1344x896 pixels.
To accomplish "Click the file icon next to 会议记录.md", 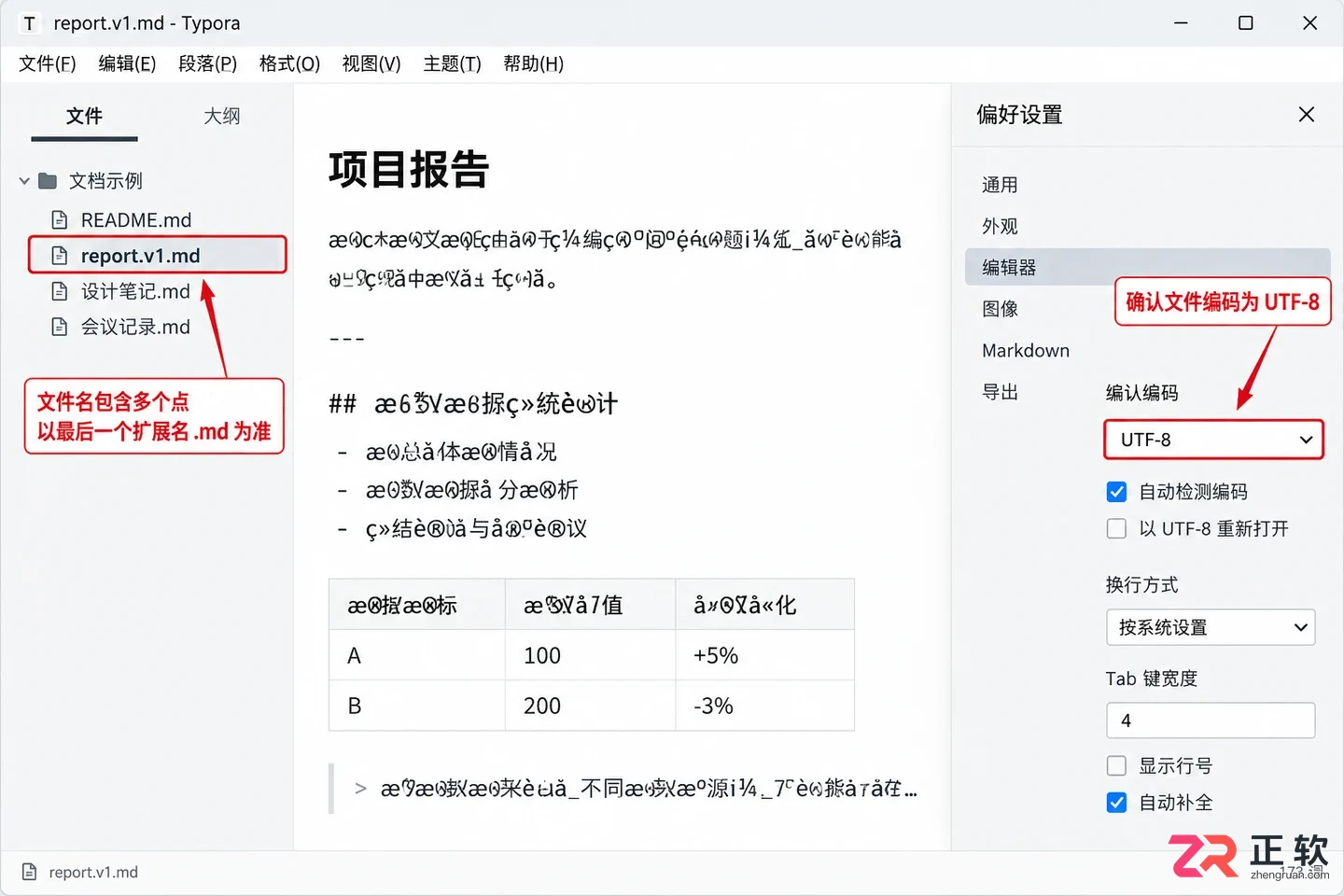I will tap(59, 327).
